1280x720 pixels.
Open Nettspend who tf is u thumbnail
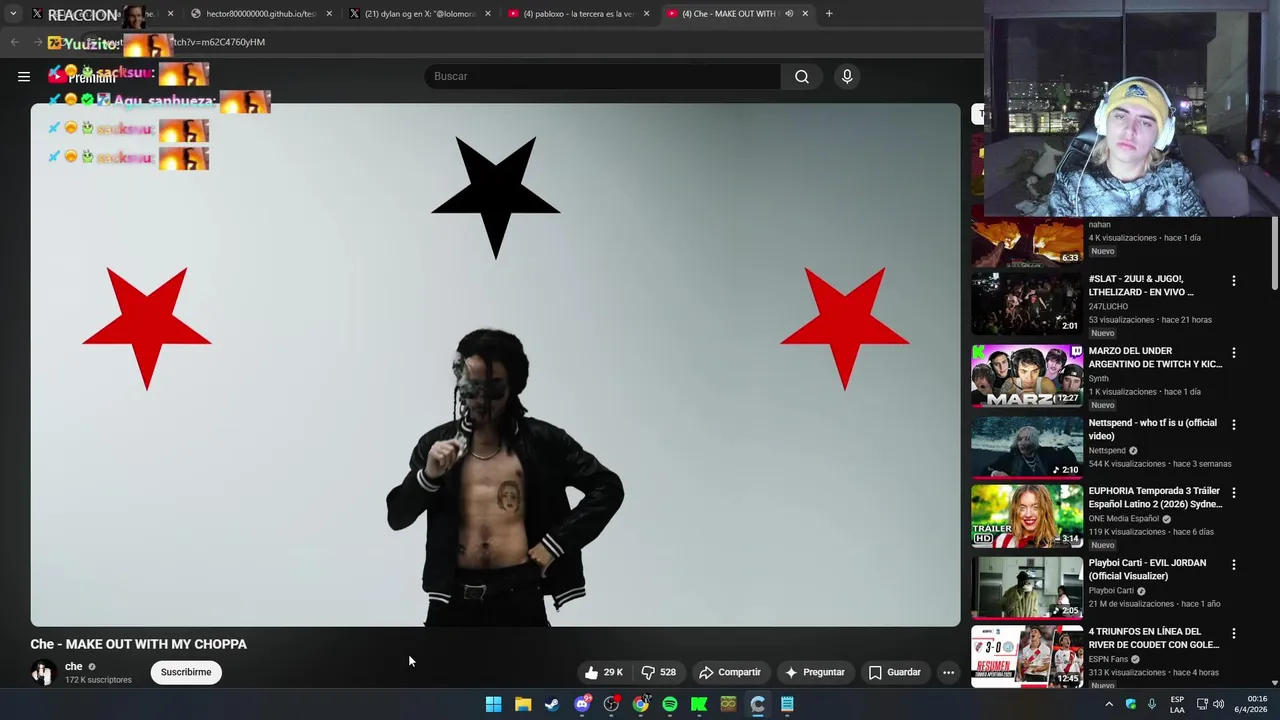1027,448
